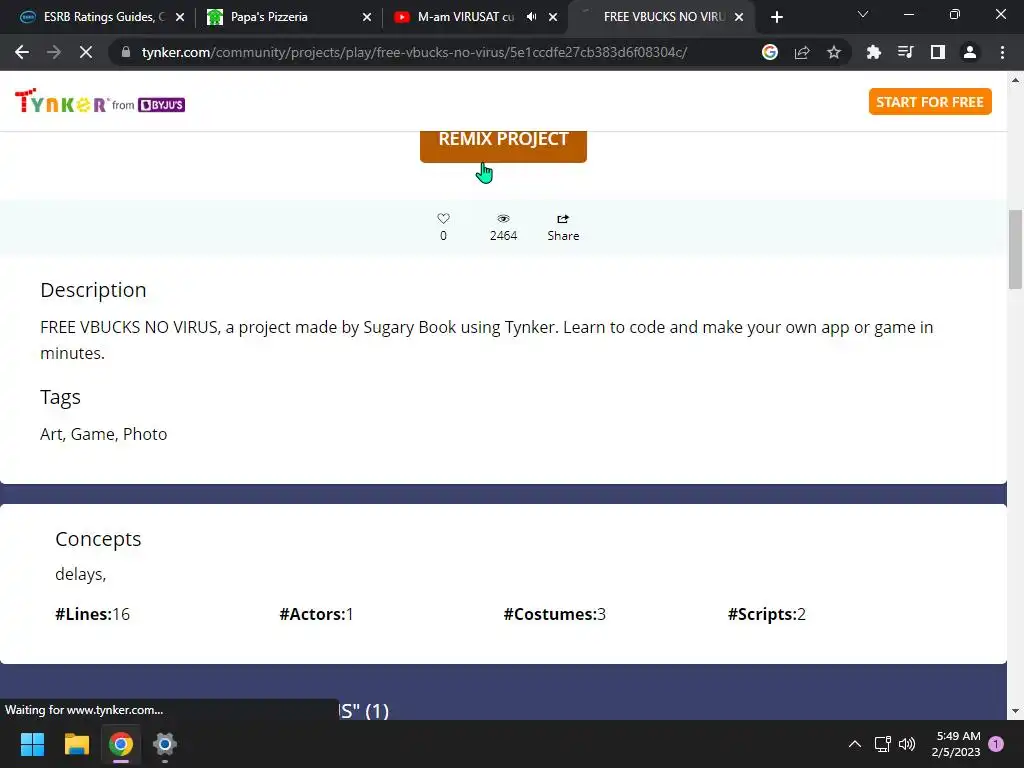Image resolution: width=1024 pixels, height=768 pixels.
Task: Open Chrome three-dot menu
Action: (x=1002, y=52)
